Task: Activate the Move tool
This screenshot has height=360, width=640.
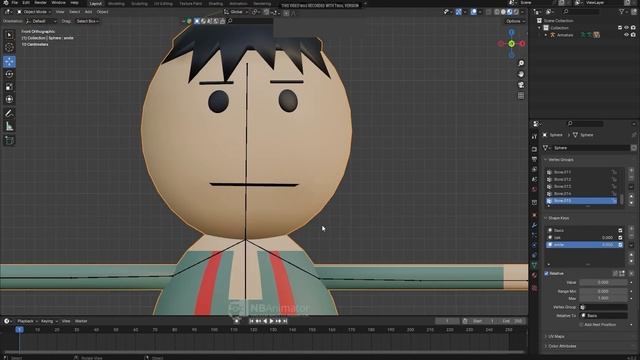Action: click(x=9, y=62)
